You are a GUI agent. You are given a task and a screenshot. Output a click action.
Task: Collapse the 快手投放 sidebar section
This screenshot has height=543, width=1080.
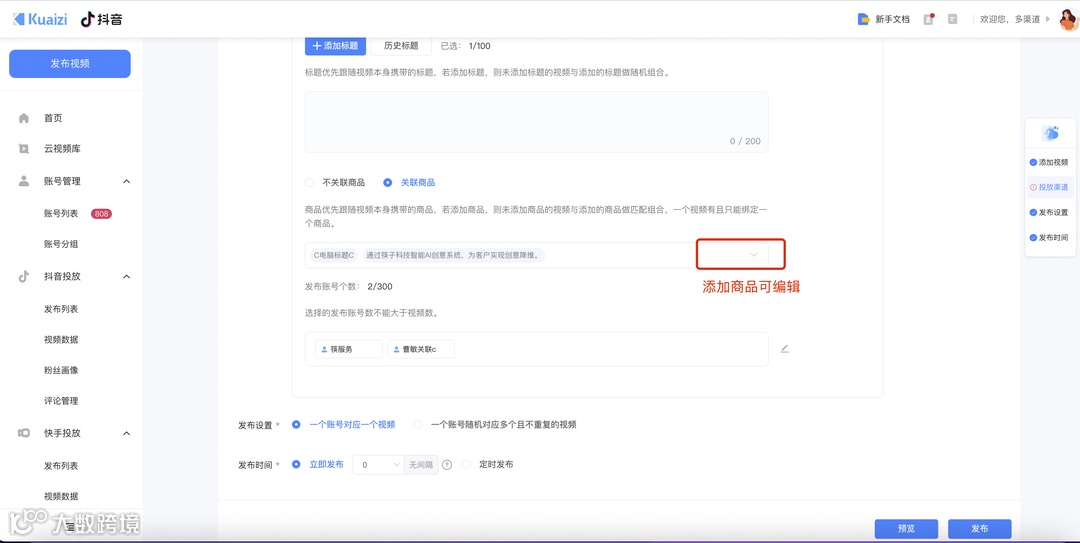[127, 433]
